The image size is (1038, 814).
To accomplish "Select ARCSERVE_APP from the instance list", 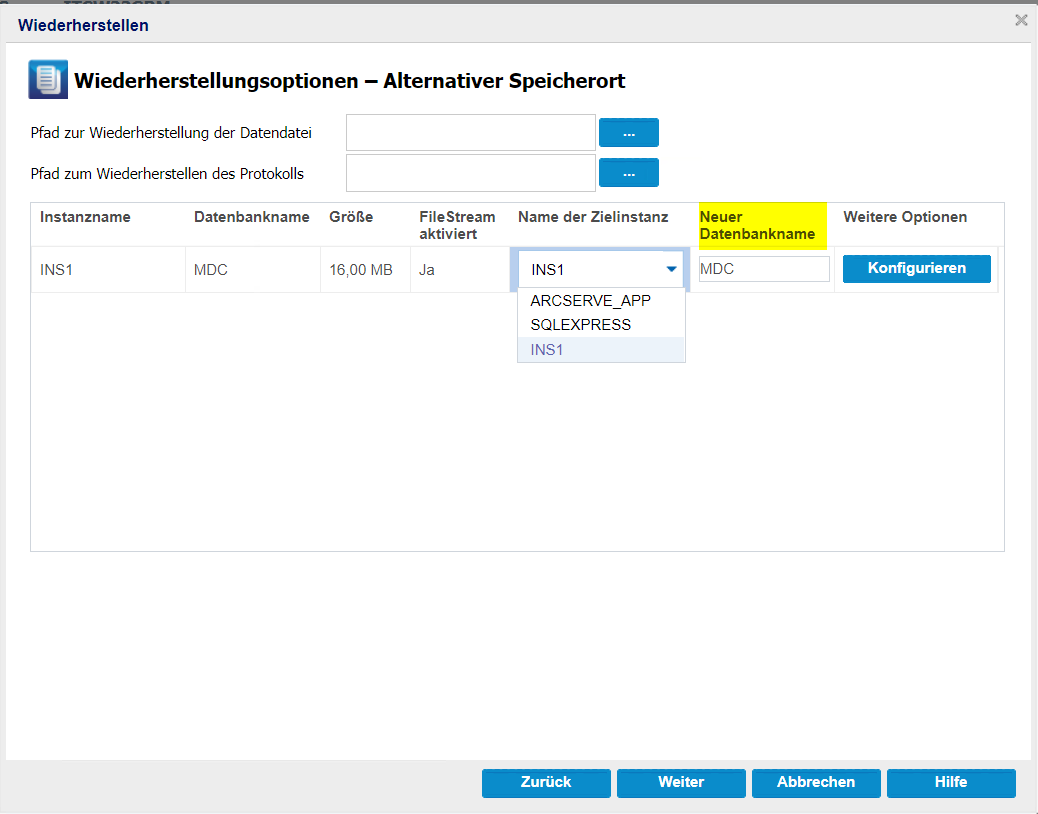I will click(x=590, y=301).
